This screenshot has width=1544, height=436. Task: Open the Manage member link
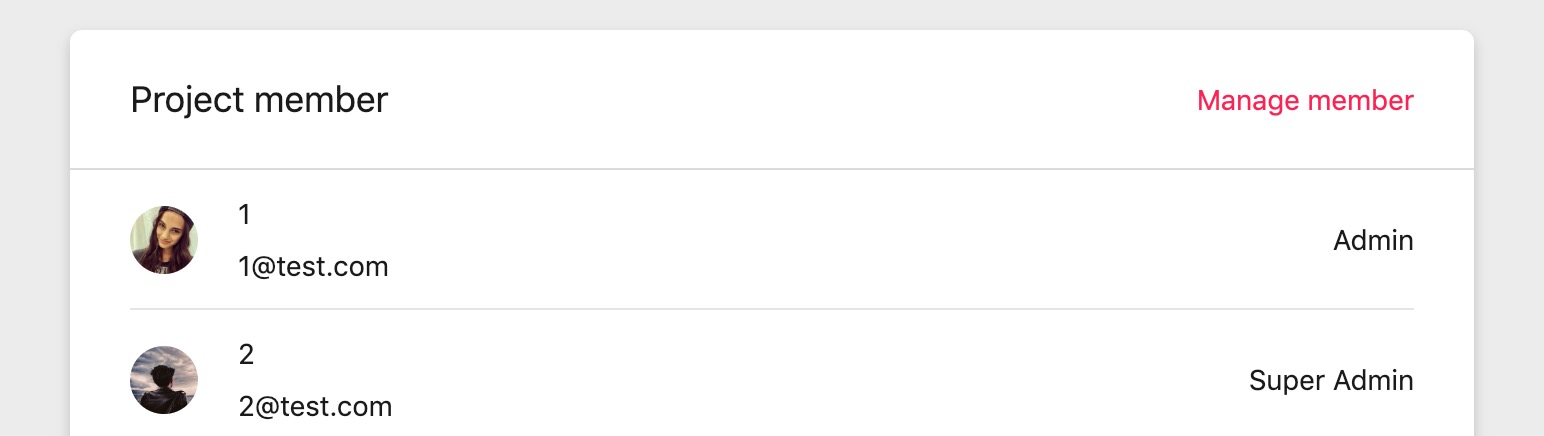pos(1305,100)
